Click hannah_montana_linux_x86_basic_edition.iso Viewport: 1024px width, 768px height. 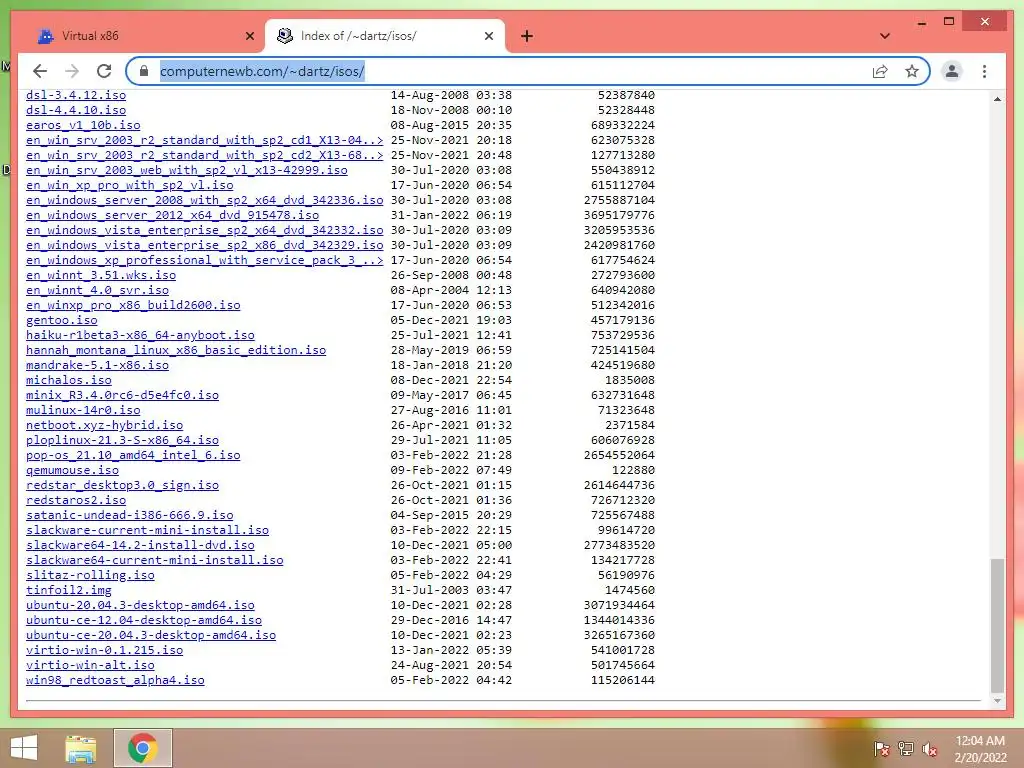(x=176, y=351)
